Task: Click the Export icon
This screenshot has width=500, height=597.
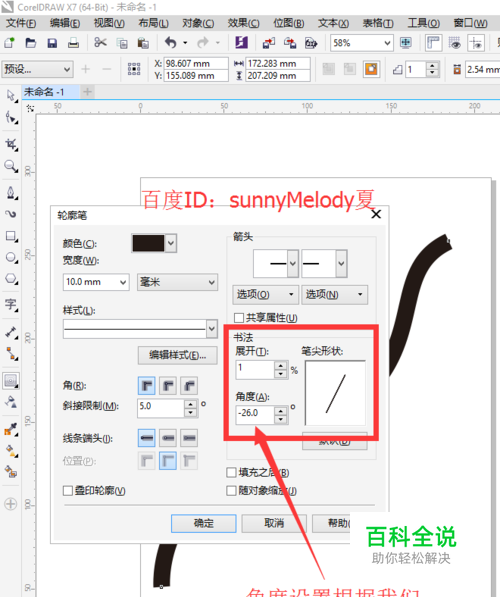Action: (x=290, y=43)
